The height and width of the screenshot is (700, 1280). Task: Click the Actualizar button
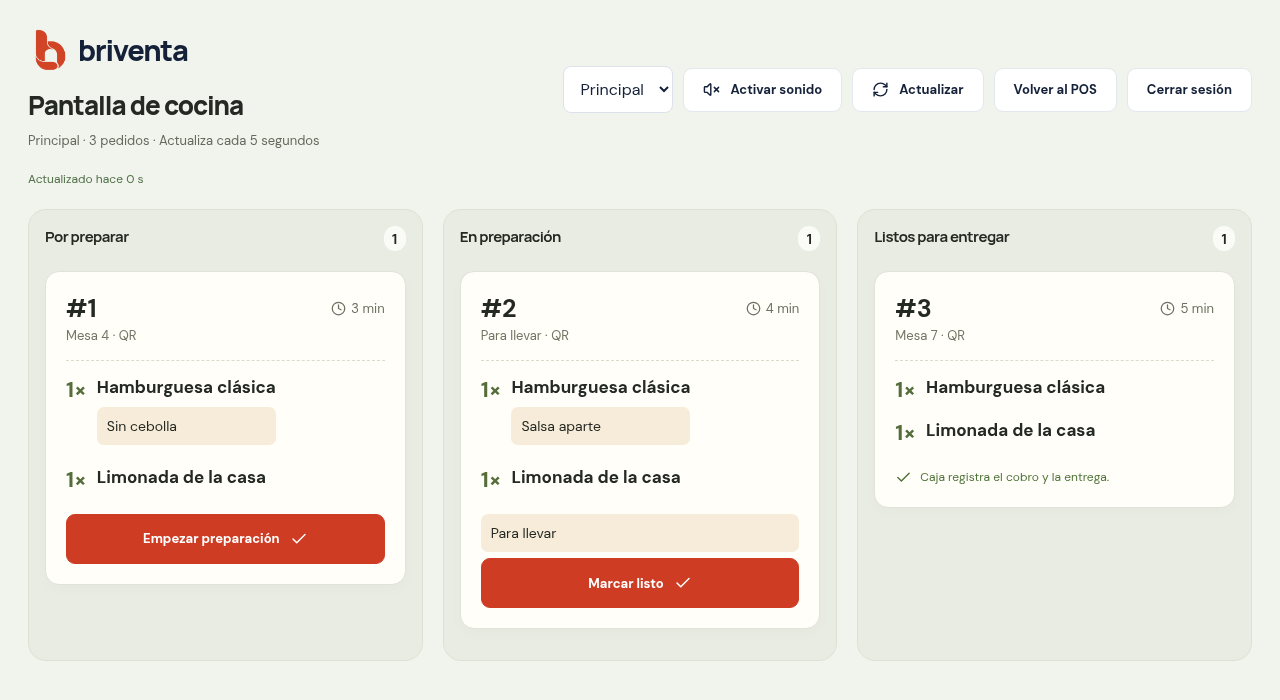[918, 90]
